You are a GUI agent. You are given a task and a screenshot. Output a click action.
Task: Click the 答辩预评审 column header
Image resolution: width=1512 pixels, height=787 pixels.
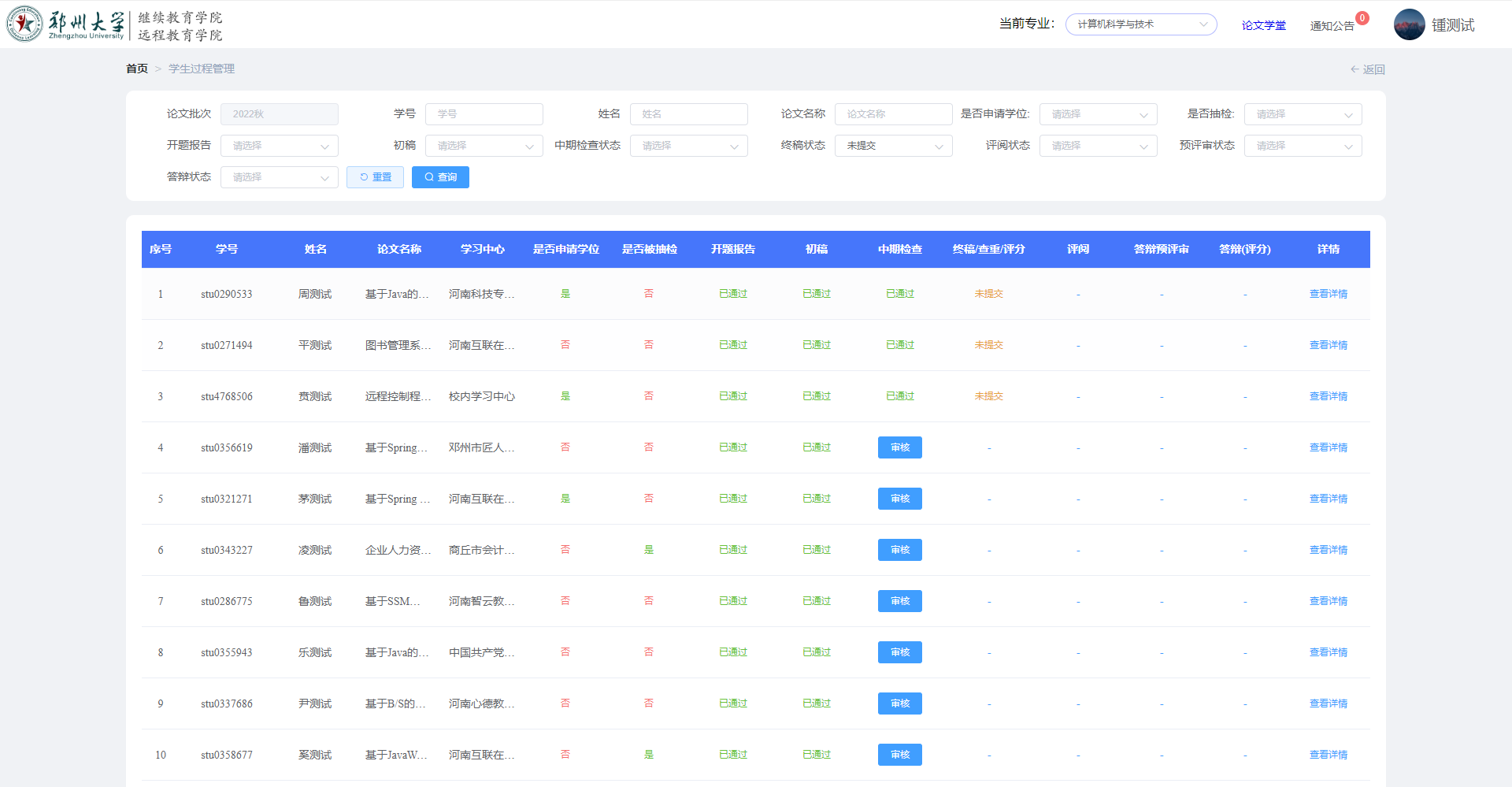(1162, 249)
